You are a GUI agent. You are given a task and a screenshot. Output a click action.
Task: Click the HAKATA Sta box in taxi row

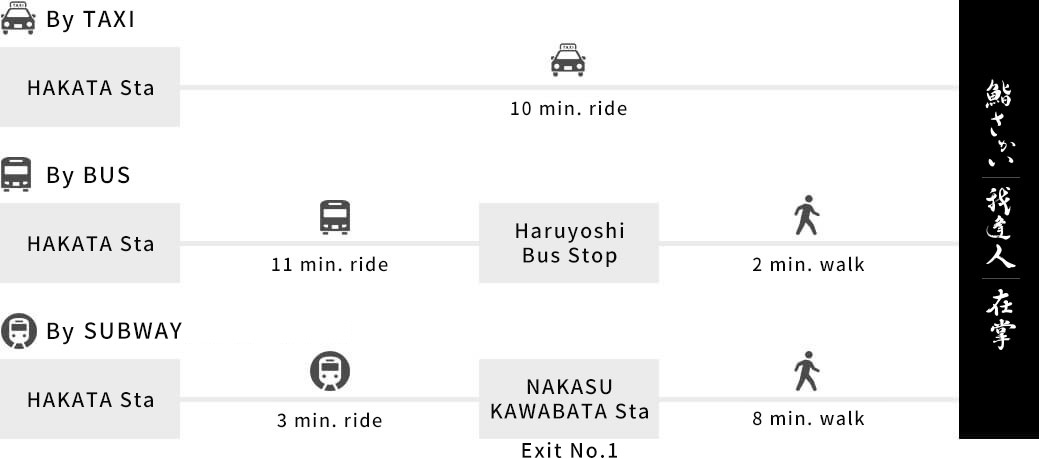(90, 87)
